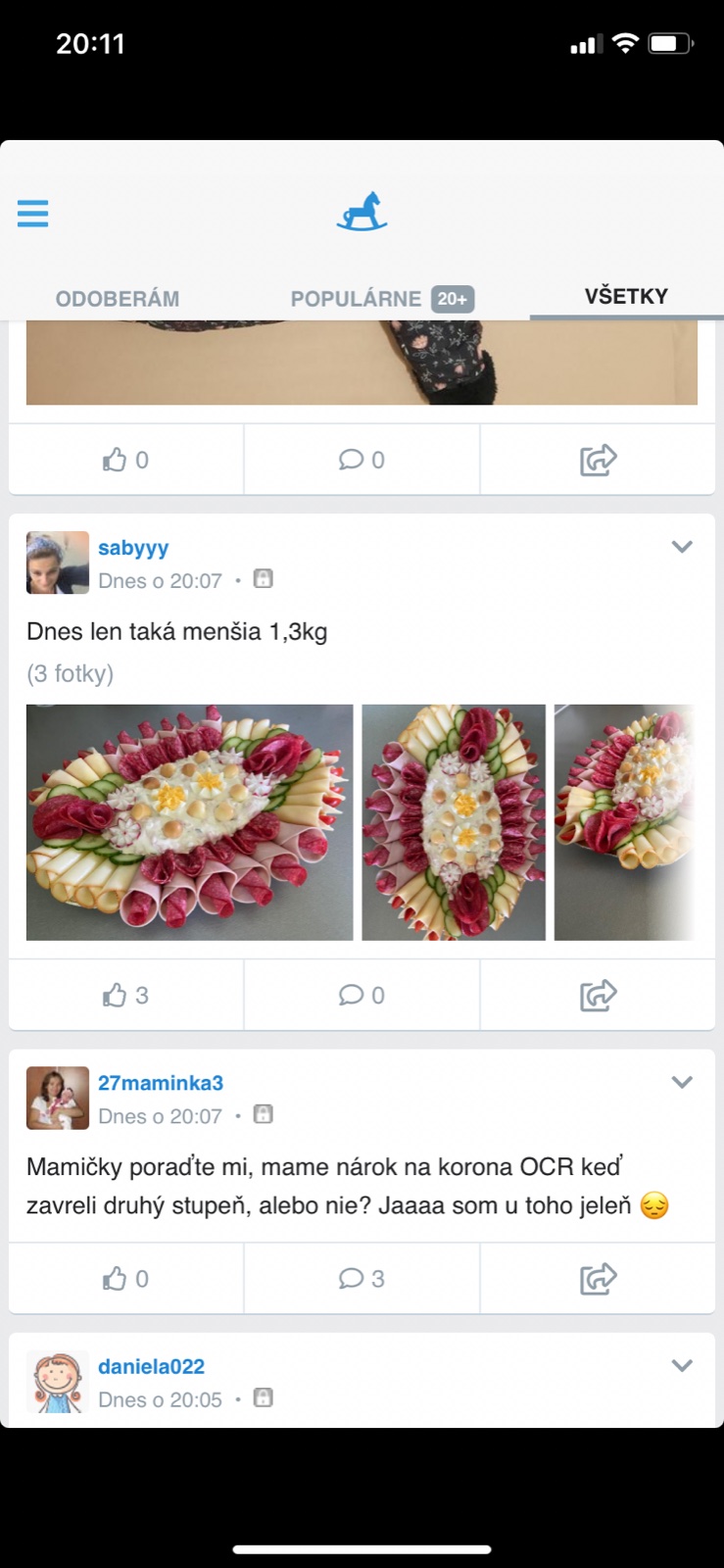Open sabyyy's profile name link
724x1568 pixels.
[x=133, y=548]
